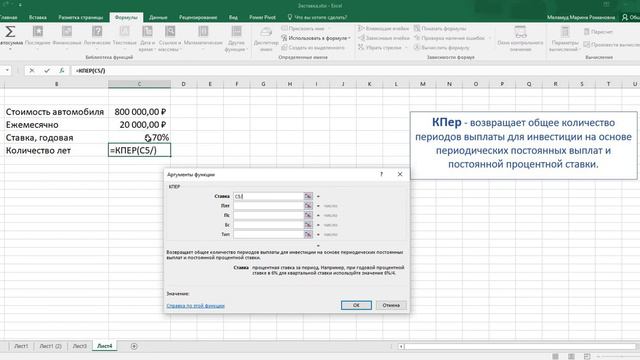The width and height of the screenshot is (640, 360).
Task: Click the AutoSum sigma icon
Action: 10,32
